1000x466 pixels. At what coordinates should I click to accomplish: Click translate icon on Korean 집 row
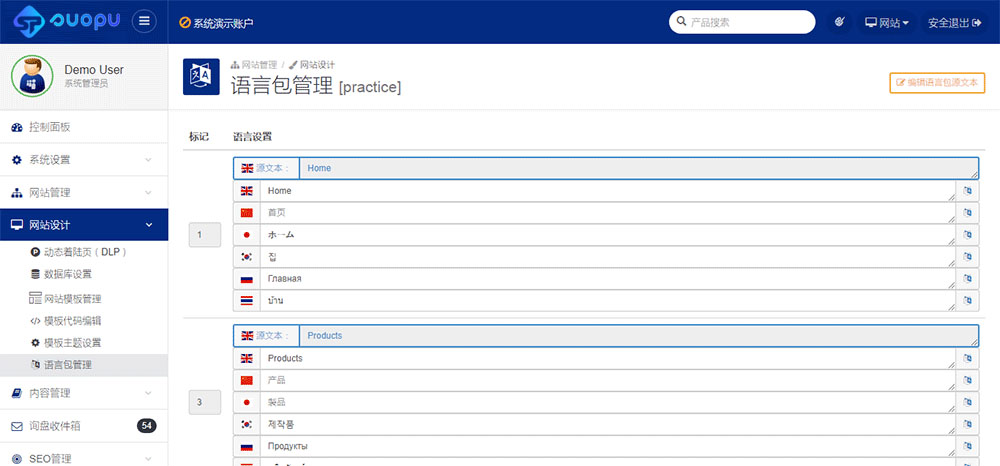(967, 257)
